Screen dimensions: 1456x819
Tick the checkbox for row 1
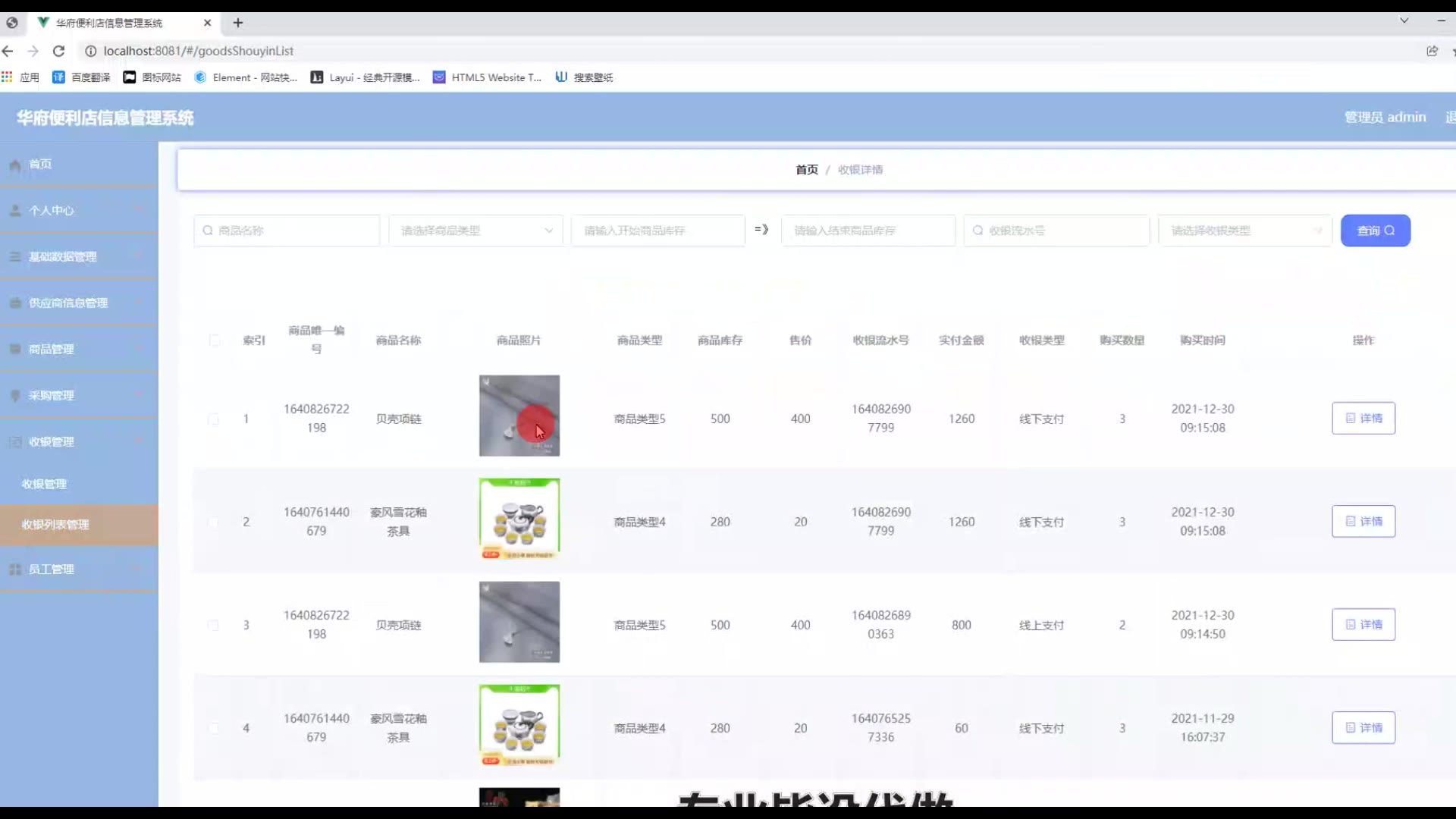pos(213,419)
